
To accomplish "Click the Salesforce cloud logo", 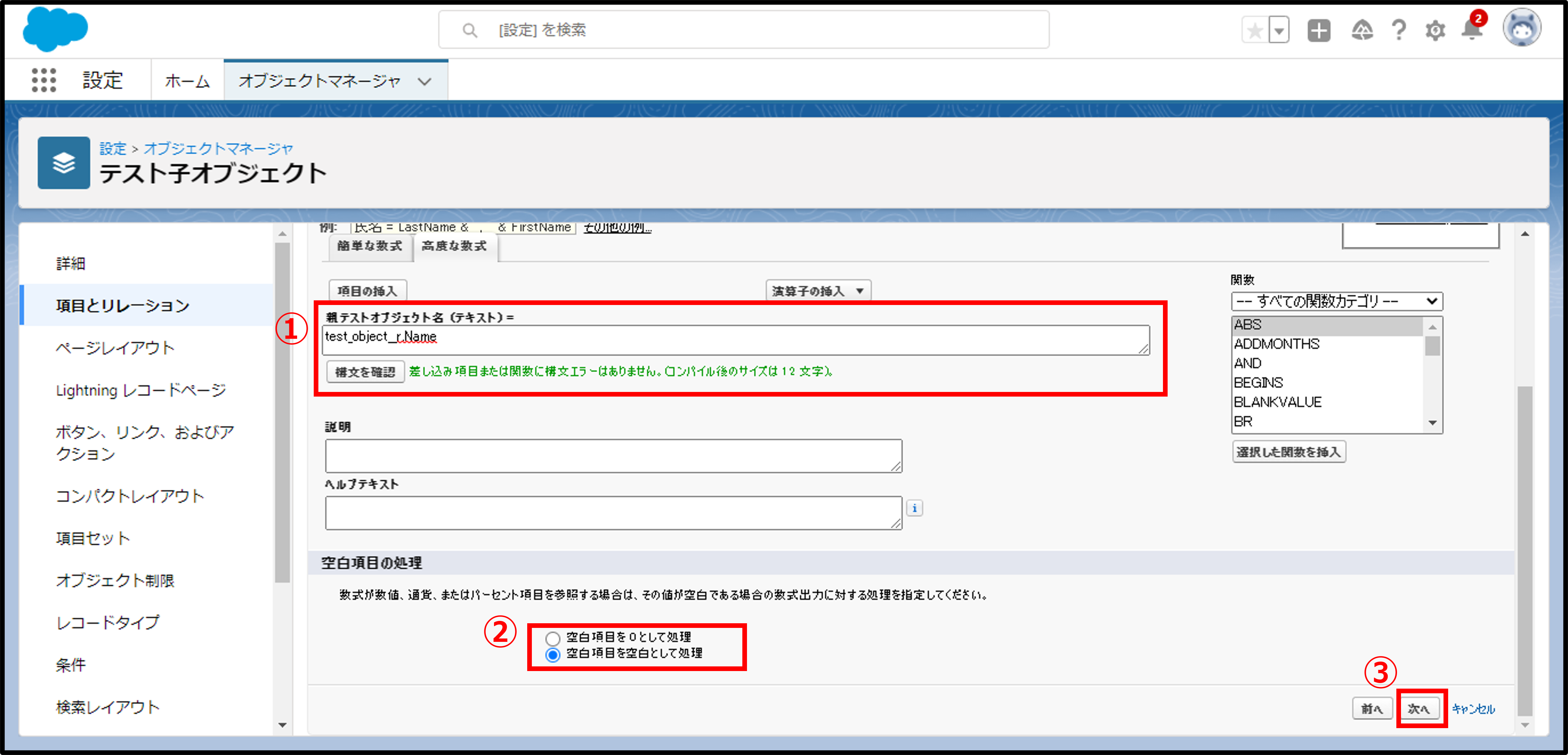I will (55, 29).
